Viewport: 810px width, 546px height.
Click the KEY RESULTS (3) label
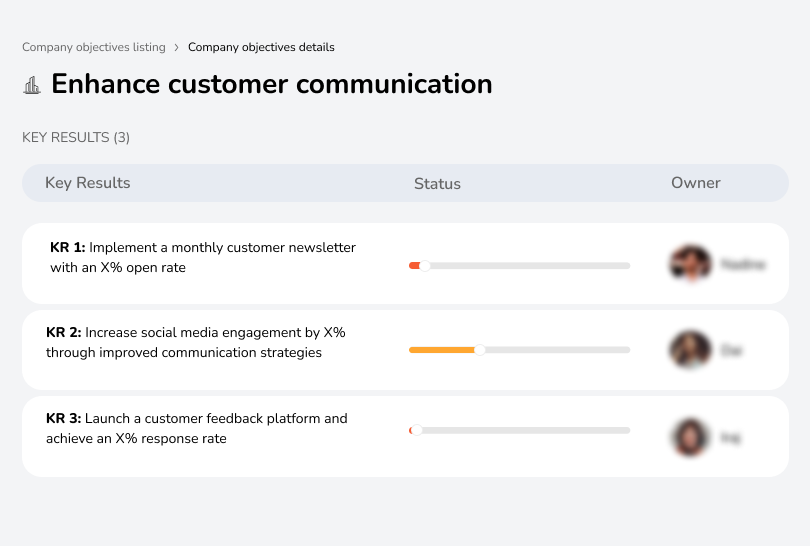76,137
